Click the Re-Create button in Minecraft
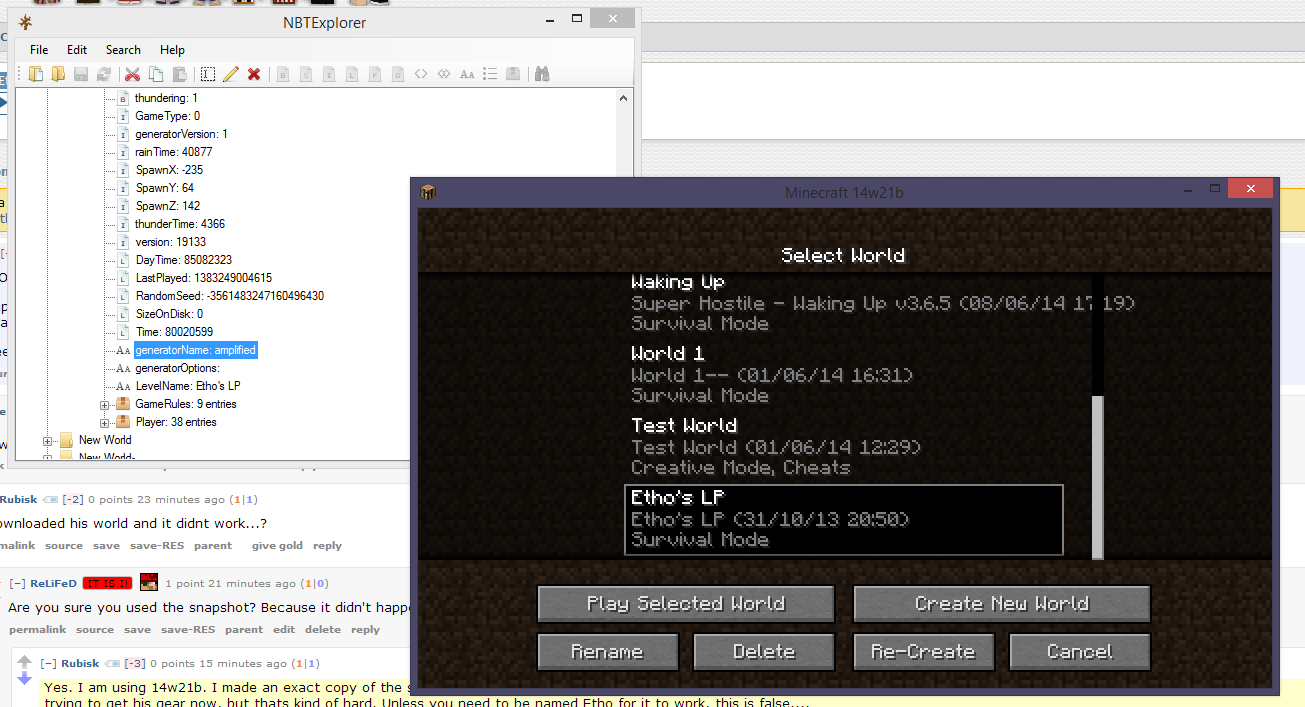 923,652
